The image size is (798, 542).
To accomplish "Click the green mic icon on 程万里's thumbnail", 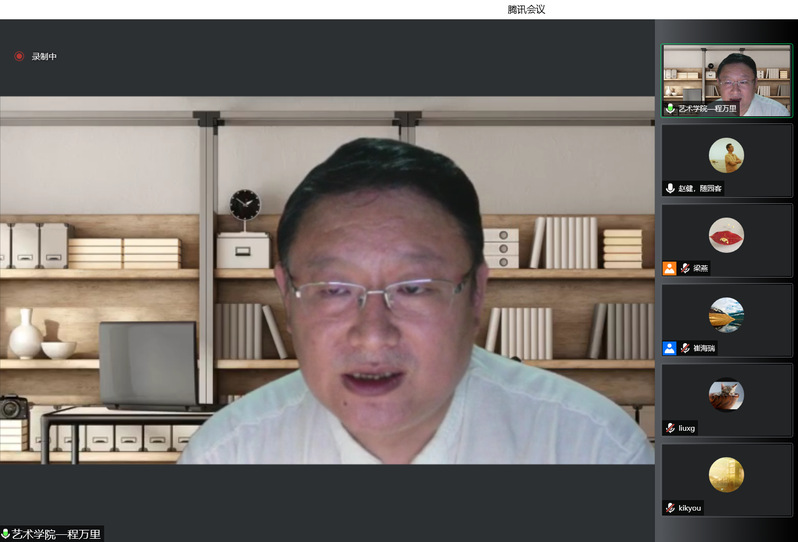I will point(670,108).
